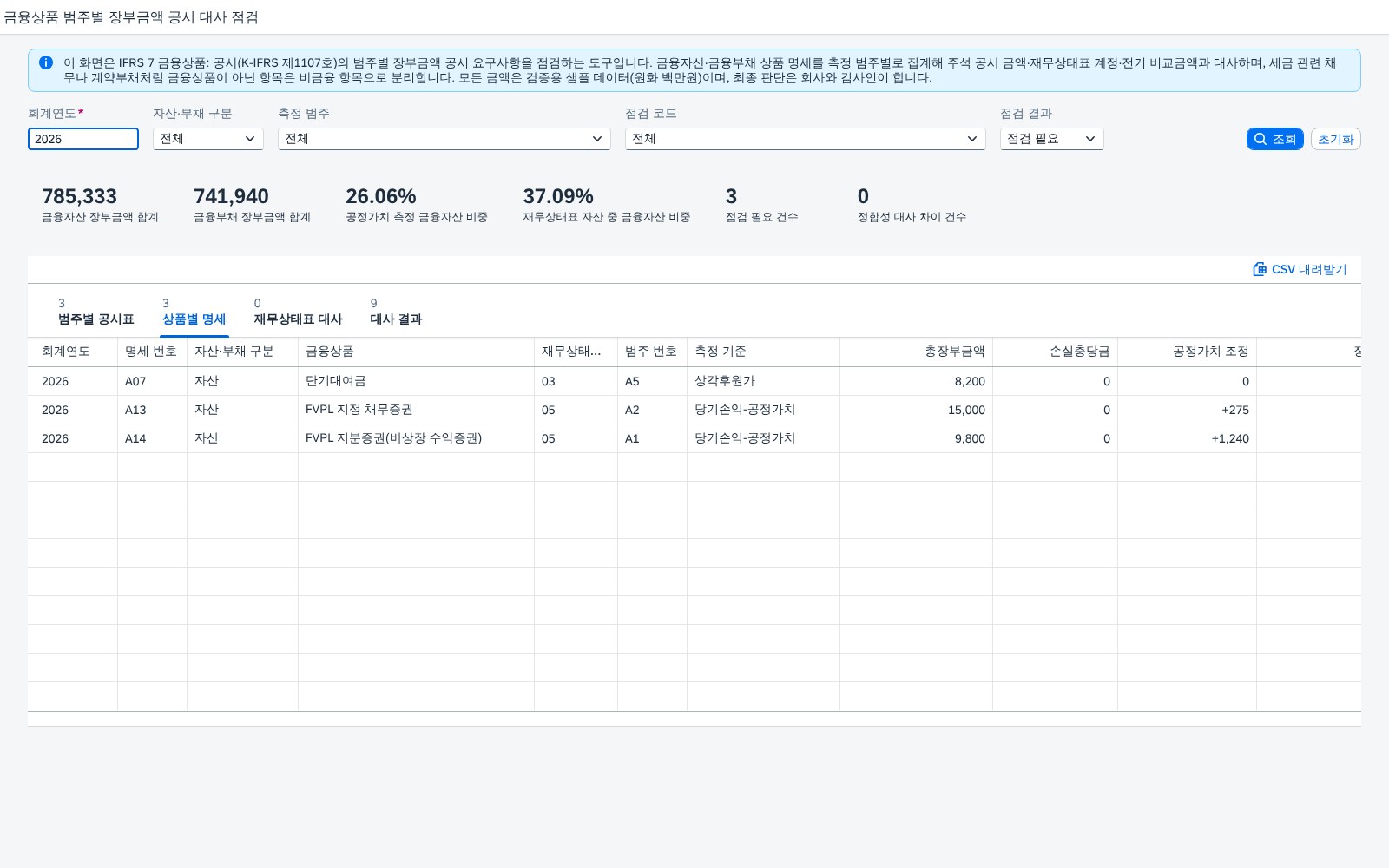Screen dimensions: 1389x868
Task: Click the 점검 필요 건수 count of 3
Action: click(731, 196)
